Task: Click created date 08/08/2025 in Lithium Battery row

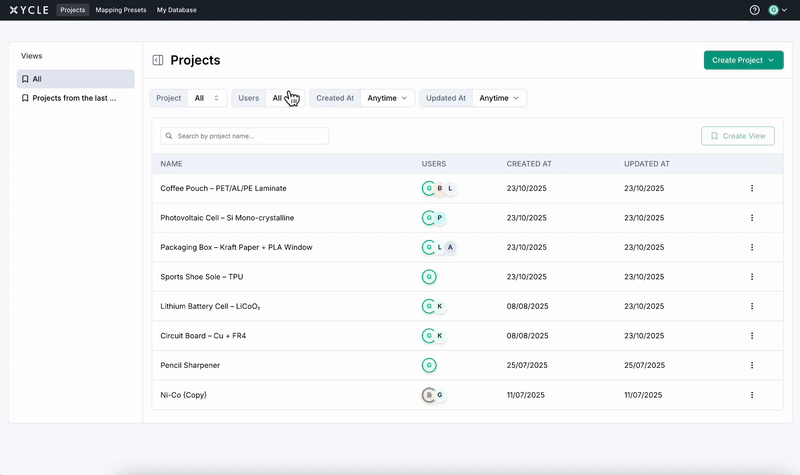Action: point(528,306)
